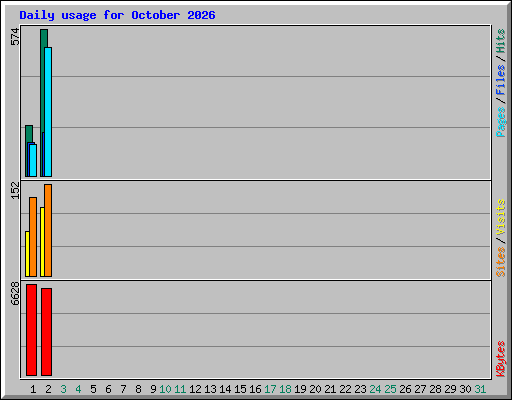The height and width of the screenshot is (400, 512).
Task: Click day label 12 on the x-axis
Action: click(x=195, y=389)
